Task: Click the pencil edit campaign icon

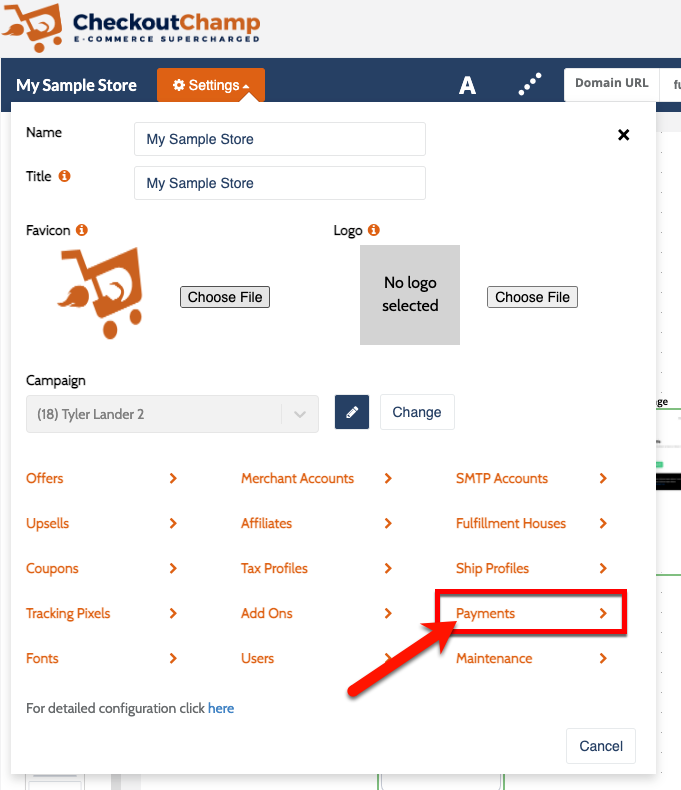Action: pyautogui.click(x=352, y=412)
